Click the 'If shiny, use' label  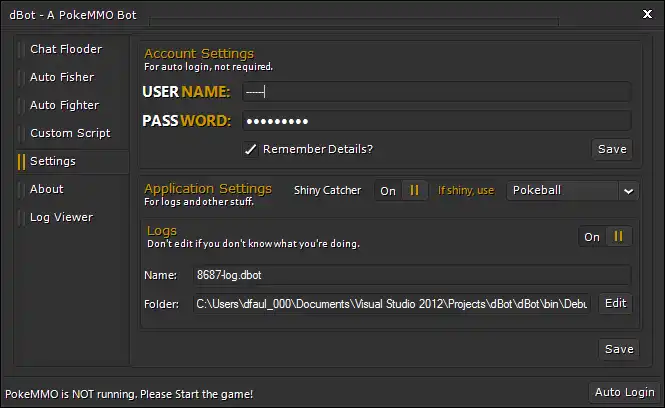coord(466,190)
